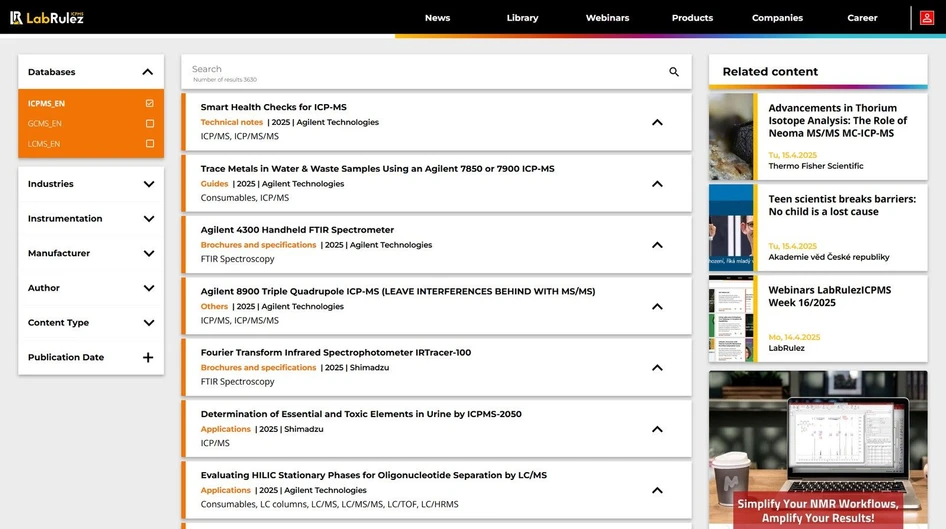Expand the Content Type filter
Image resolution: width=946 pixels, height=529 pixels.
coord(148,323)
